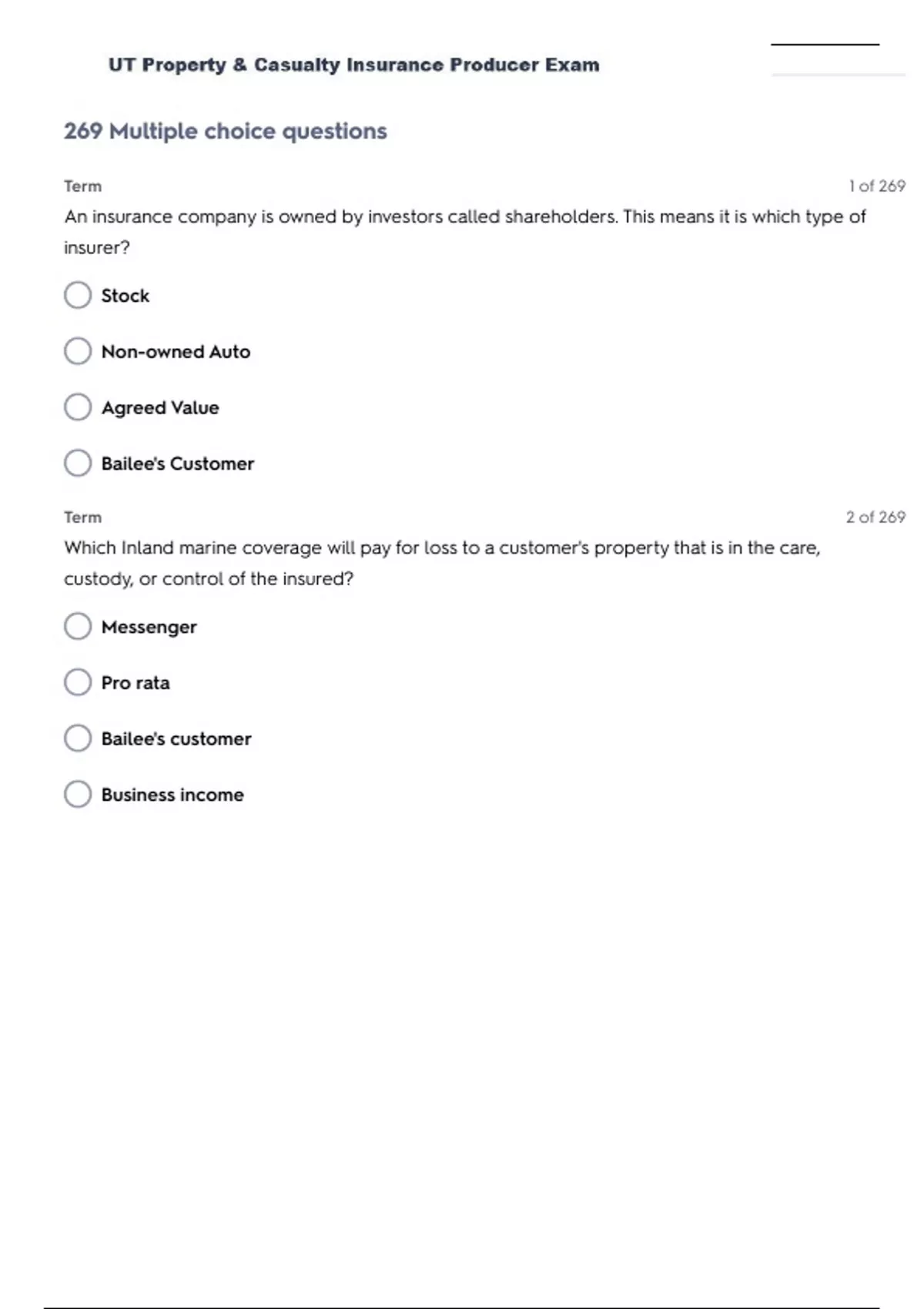Viewport: 924px width, 1309px height.
Task: Click the 269 Multiple choice questions heading
Action: (x=225, y=131)
